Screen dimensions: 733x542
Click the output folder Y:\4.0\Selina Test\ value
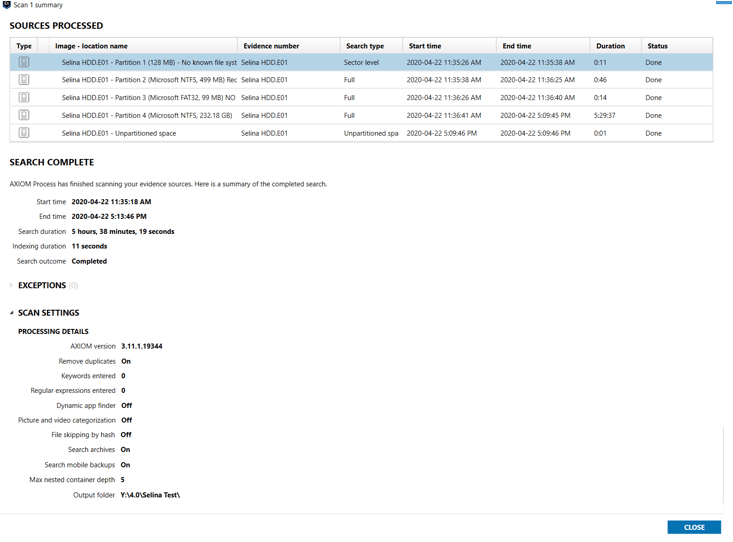coord(150,495)
